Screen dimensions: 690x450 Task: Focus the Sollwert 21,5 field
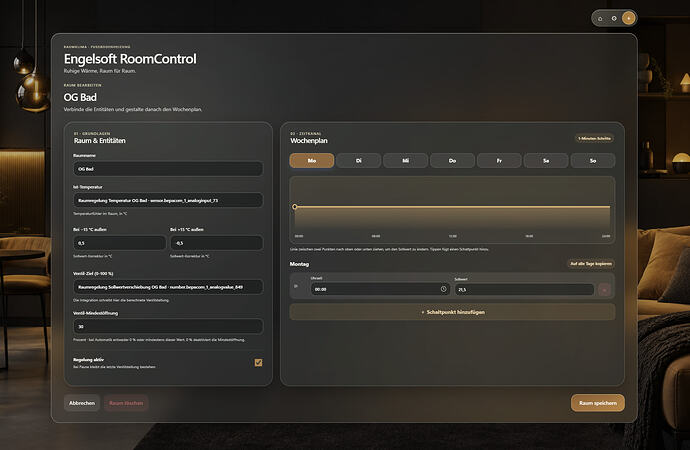click(x=524, y=289)
